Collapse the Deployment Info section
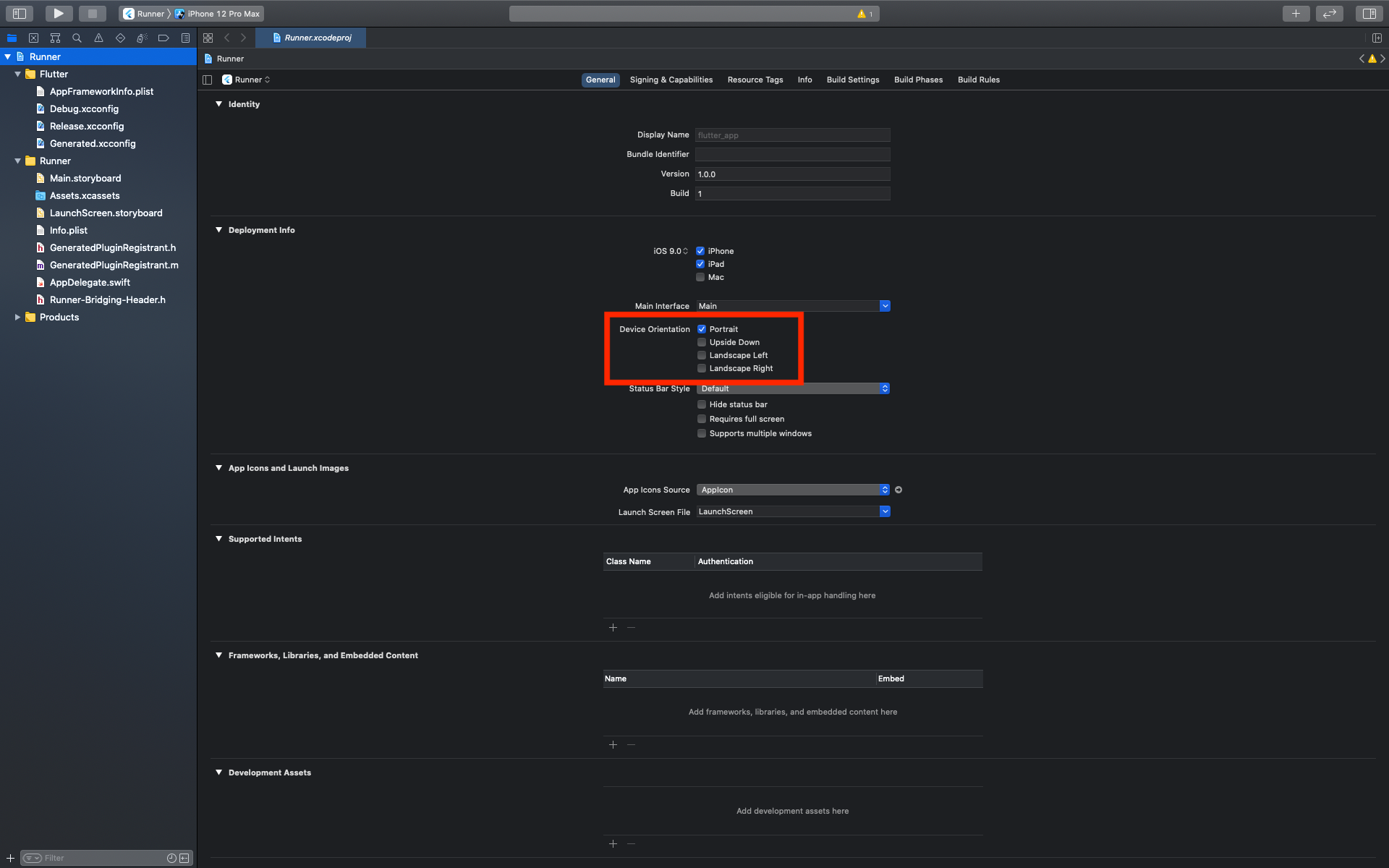Screen dimensions: 1389x868 [x=218, y=230]
